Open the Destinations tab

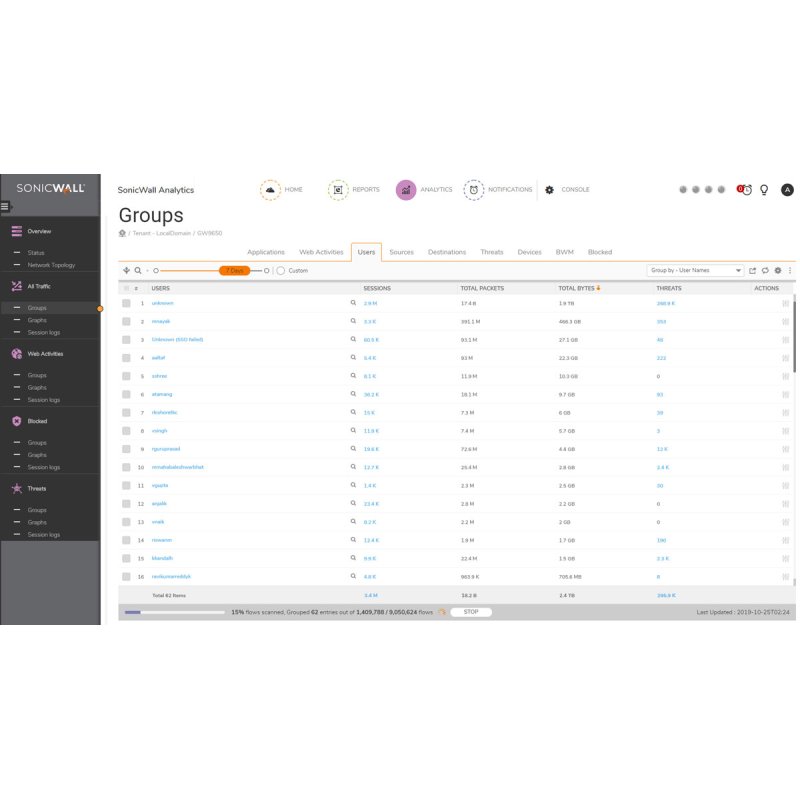coord(446,251)
